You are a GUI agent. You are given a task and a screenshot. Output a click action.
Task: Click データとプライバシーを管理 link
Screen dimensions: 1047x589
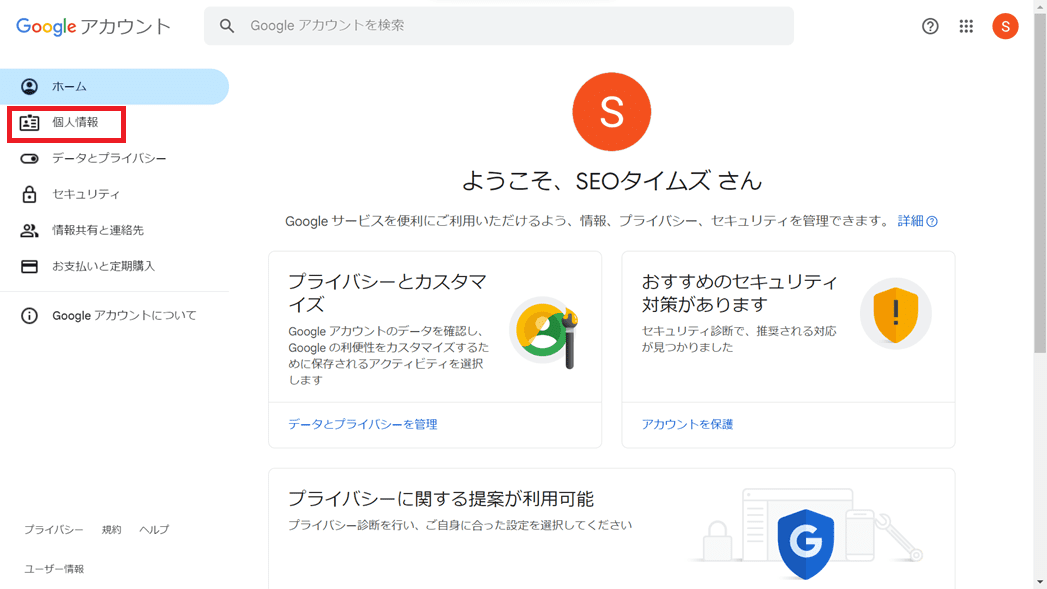click(363, 424)
